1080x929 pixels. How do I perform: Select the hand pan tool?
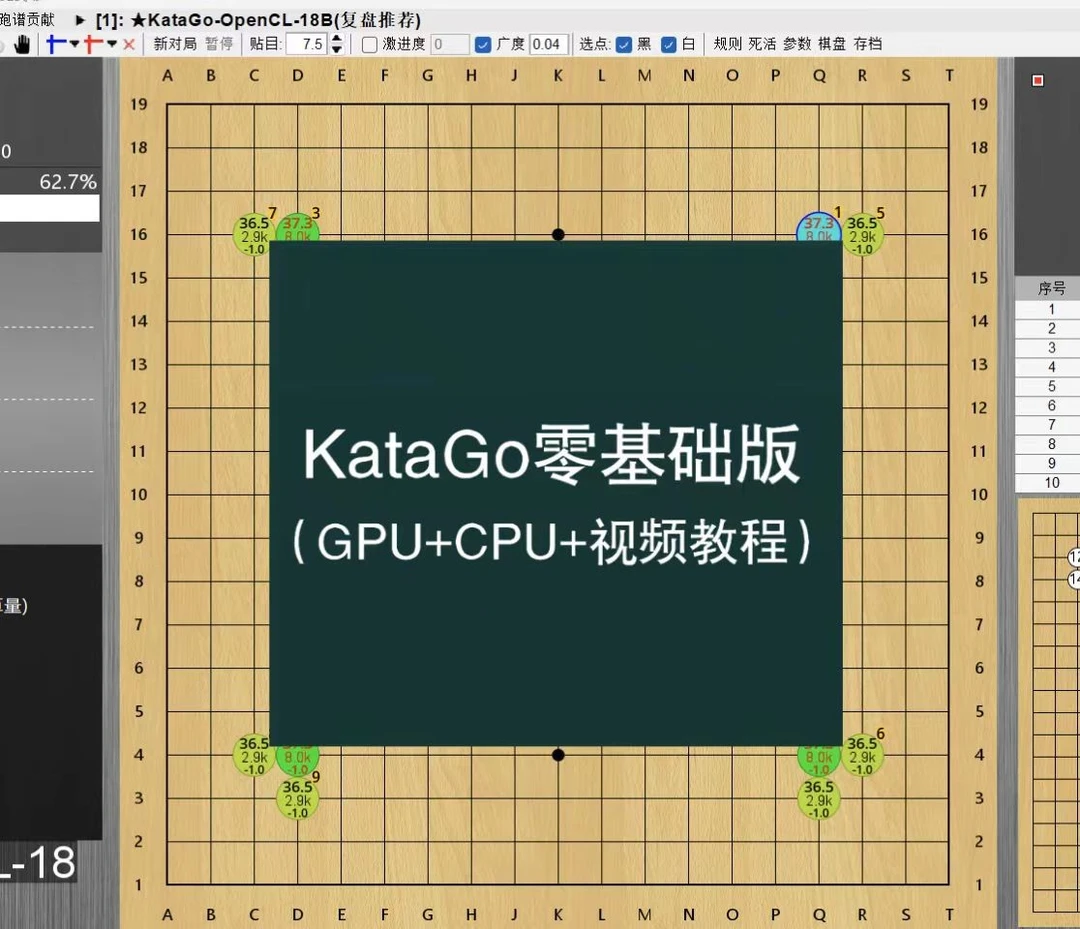[22, 43]
